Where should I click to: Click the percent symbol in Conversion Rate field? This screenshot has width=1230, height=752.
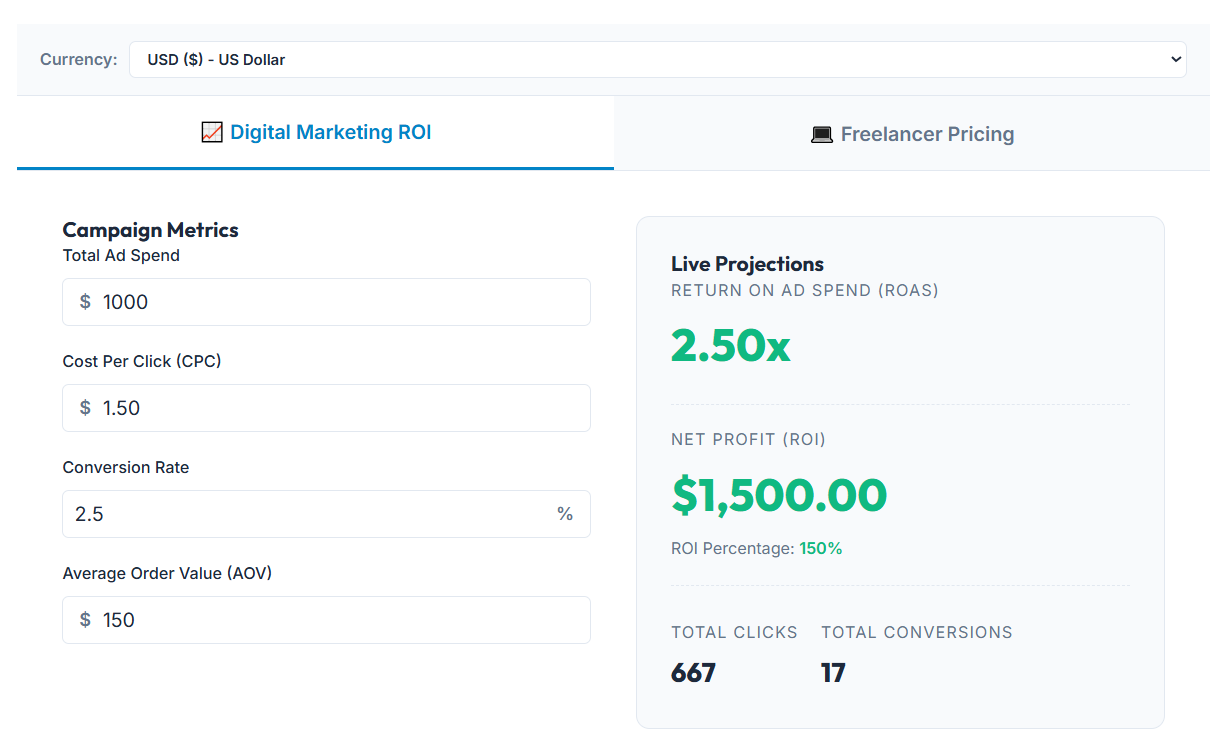click(565, 513)
